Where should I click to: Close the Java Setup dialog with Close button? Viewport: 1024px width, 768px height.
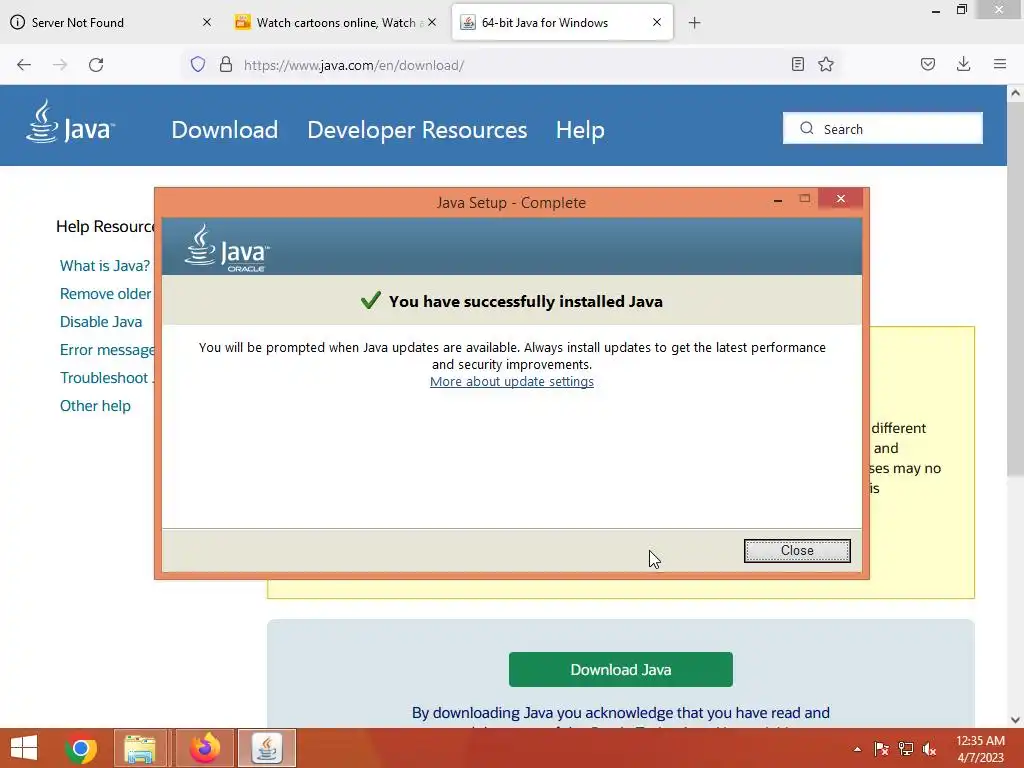[797, 551]
